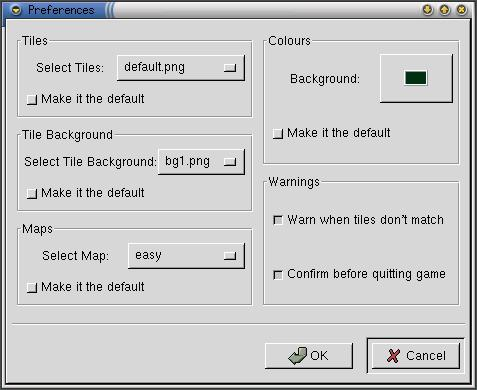
Task: Pick Background colour via dark green swatch
Action: [x=416, y=78]
